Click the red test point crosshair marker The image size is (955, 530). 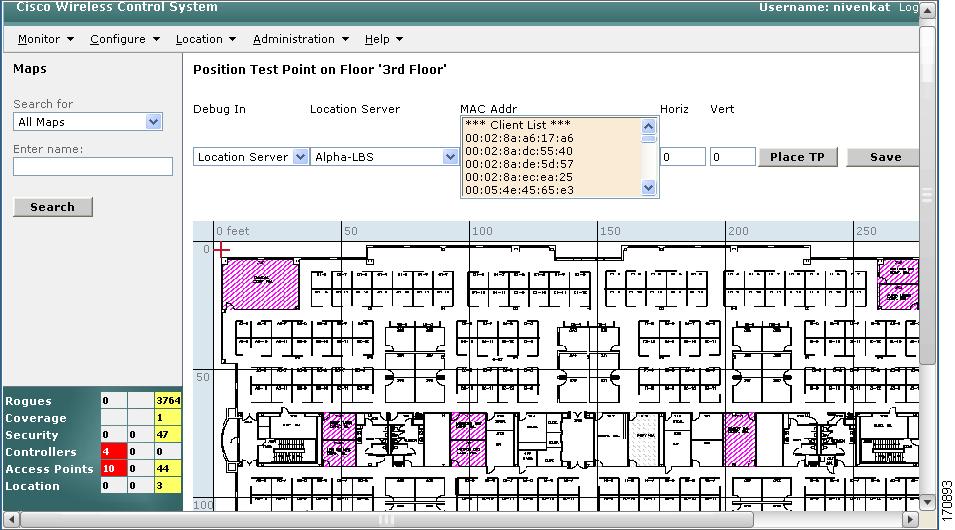point(222,249)
